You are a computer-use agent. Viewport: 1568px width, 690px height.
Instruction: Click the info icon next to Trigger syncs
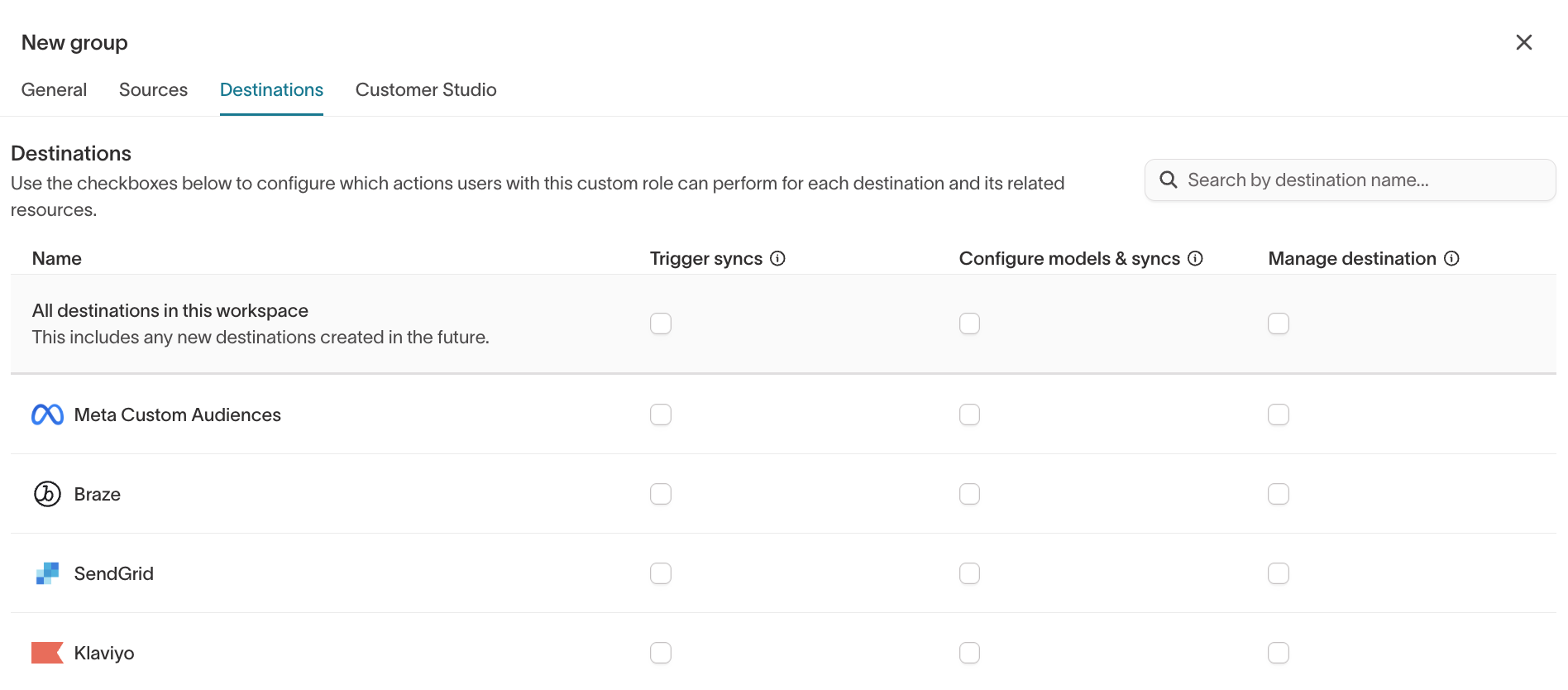[777, 258]
